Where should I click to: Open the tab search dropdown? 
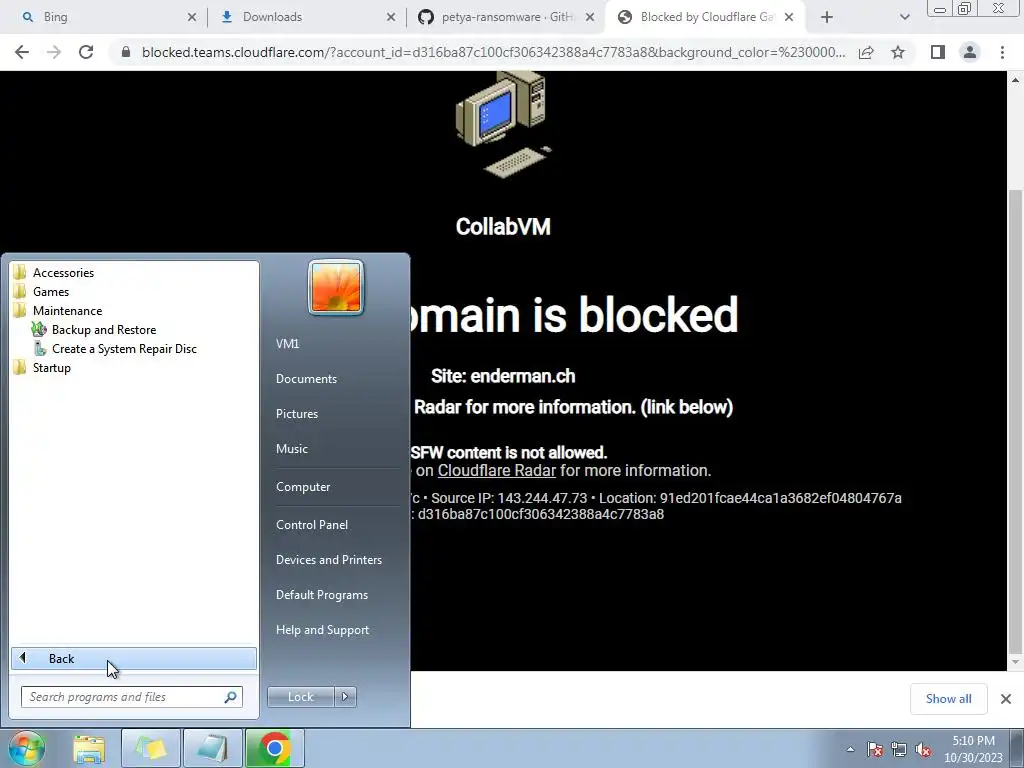tap(904, 18)
